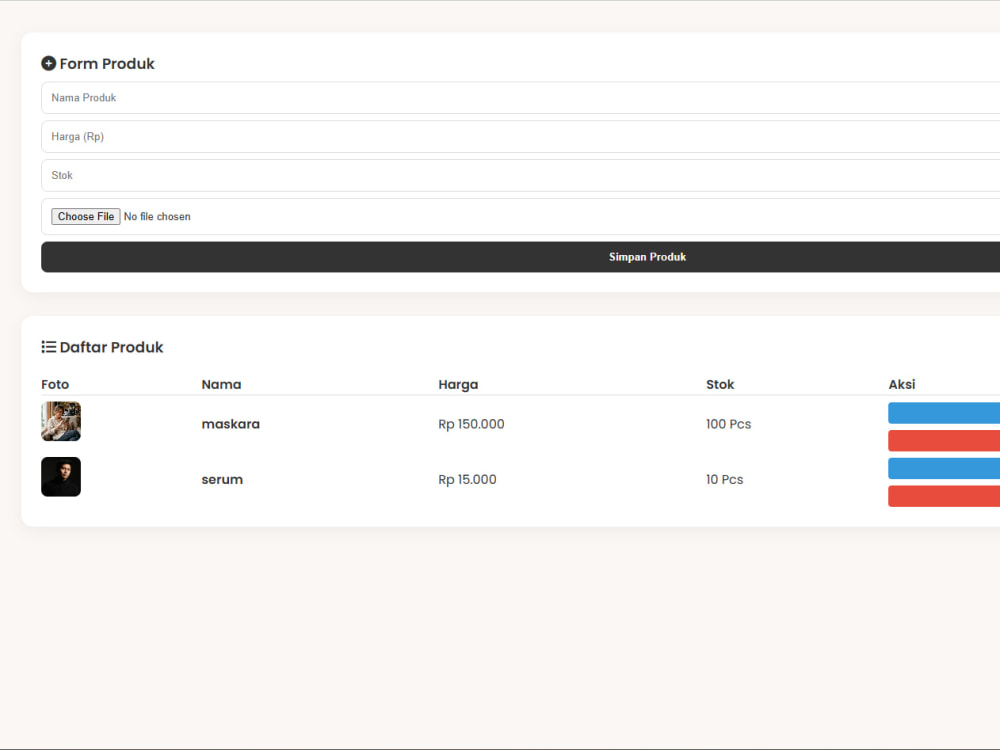
Task: Open the serum product photo thumbnail
Action: (61, 476)
